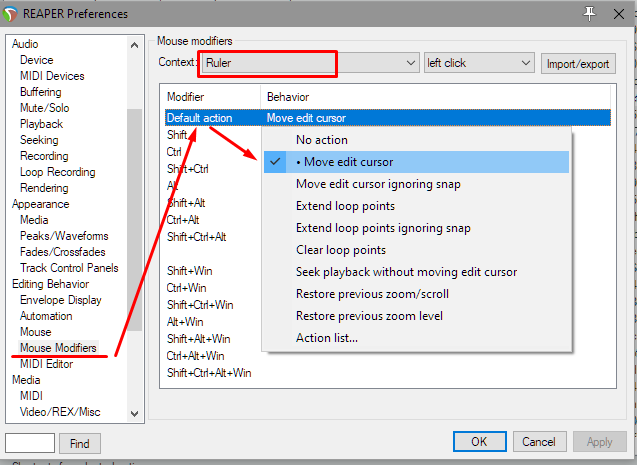The width and height of the screenshot is (637, 465).
Task: Open the Track Control Panels page
Action: pos(69,268)
